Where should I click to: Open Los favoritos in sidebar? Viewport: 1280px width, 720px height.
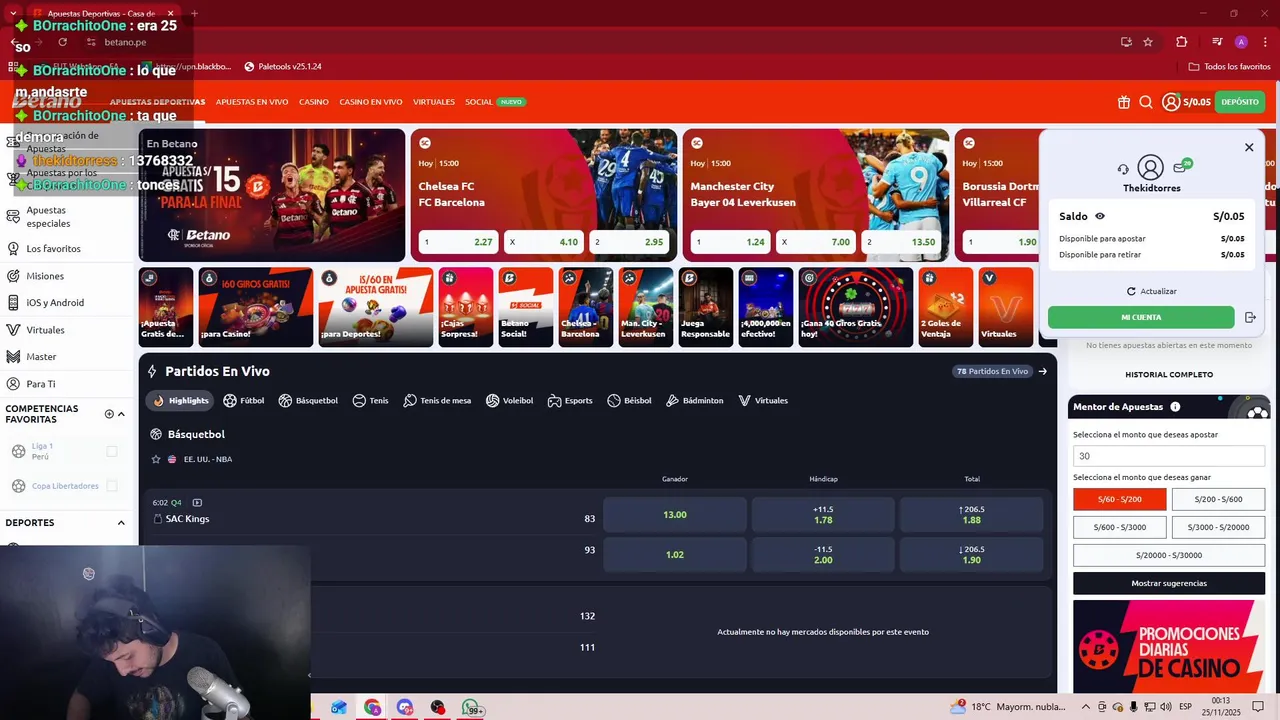[x=54, y=248]
